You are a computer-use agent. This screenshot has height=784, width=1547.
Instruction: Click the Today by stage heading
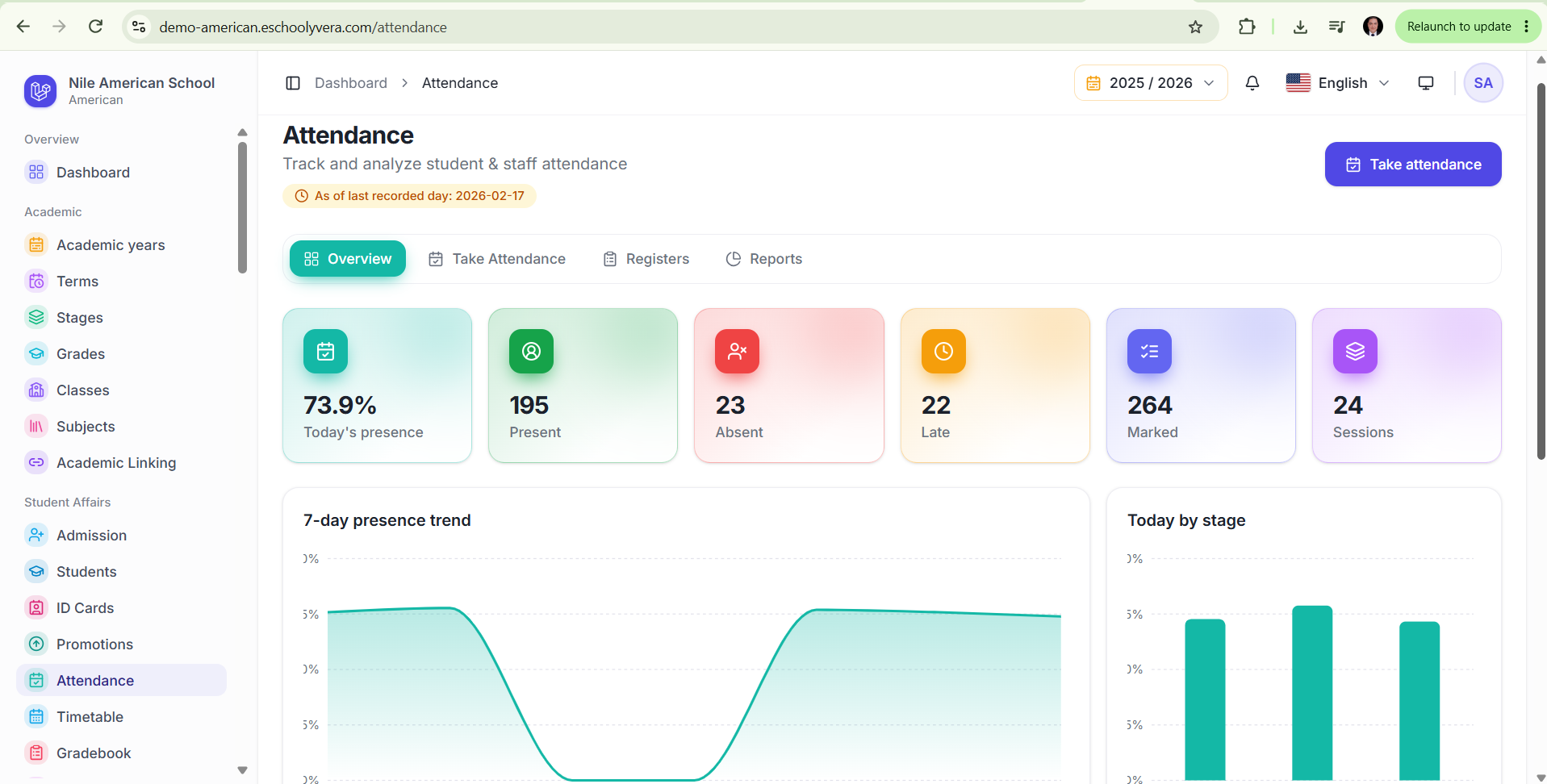(x=1186, y=520)
